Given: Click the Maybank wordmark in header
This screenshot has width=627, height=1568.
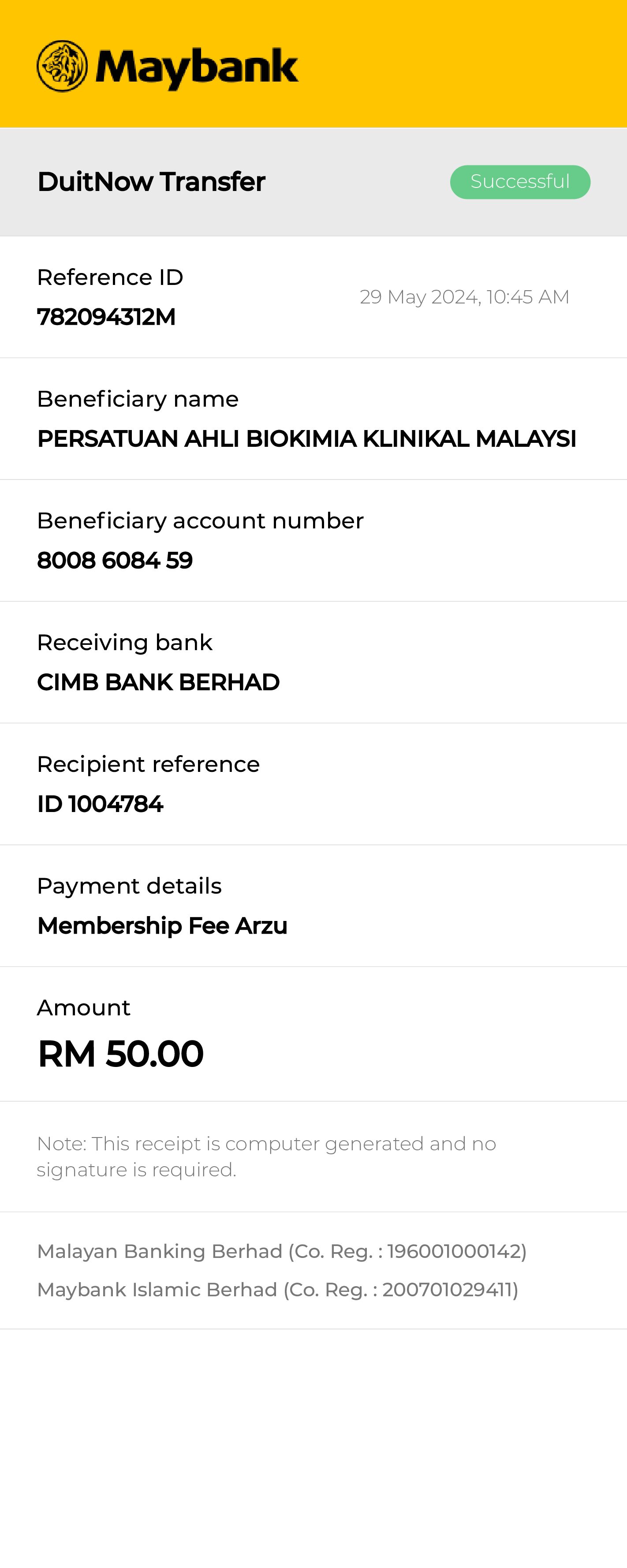Looking at the screenshot, I should click(x=197, y=67).
